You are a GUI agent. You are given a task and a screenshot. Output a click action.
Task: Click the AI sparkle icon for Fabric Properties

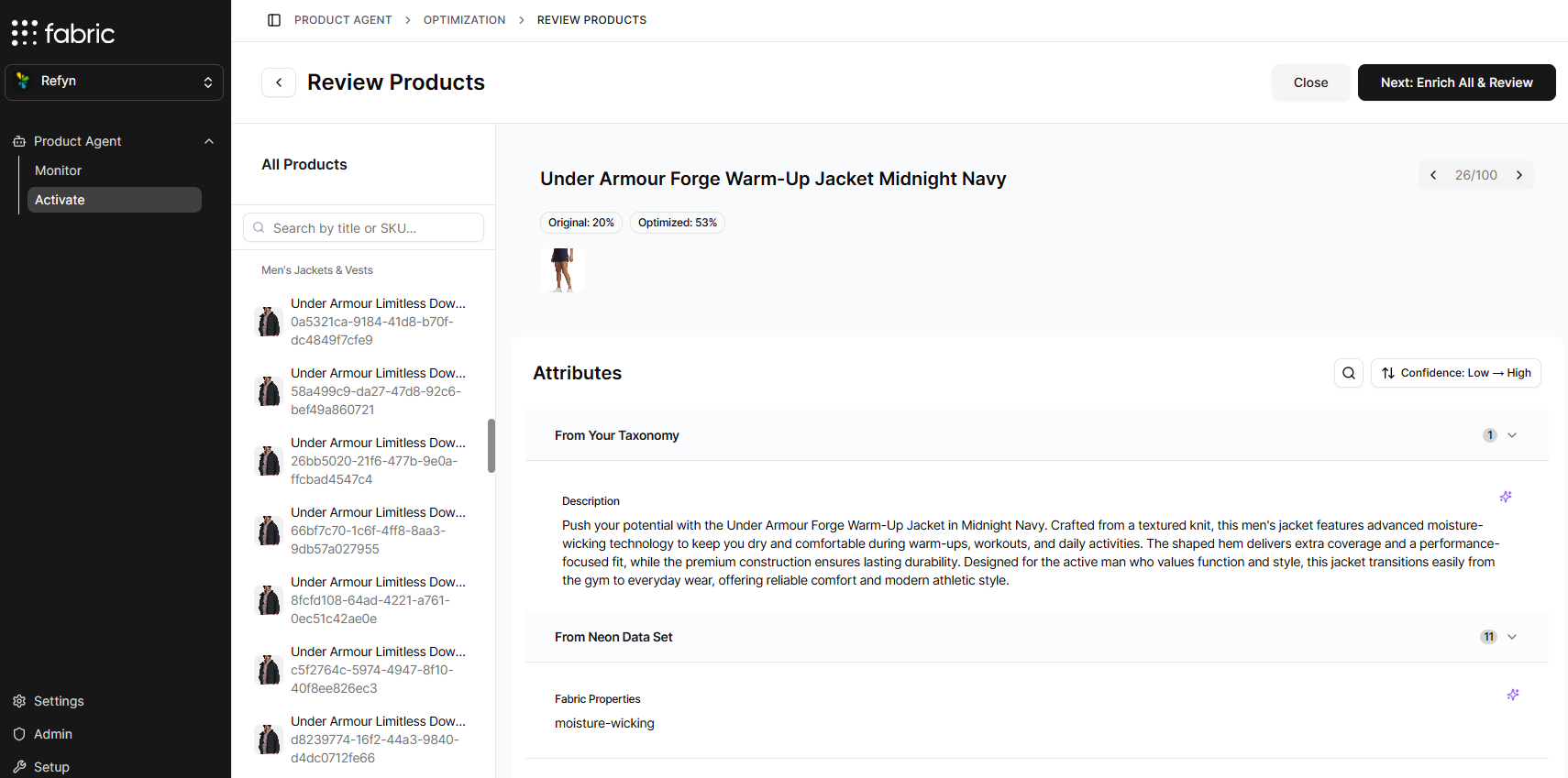click(x=1513, y=695)
